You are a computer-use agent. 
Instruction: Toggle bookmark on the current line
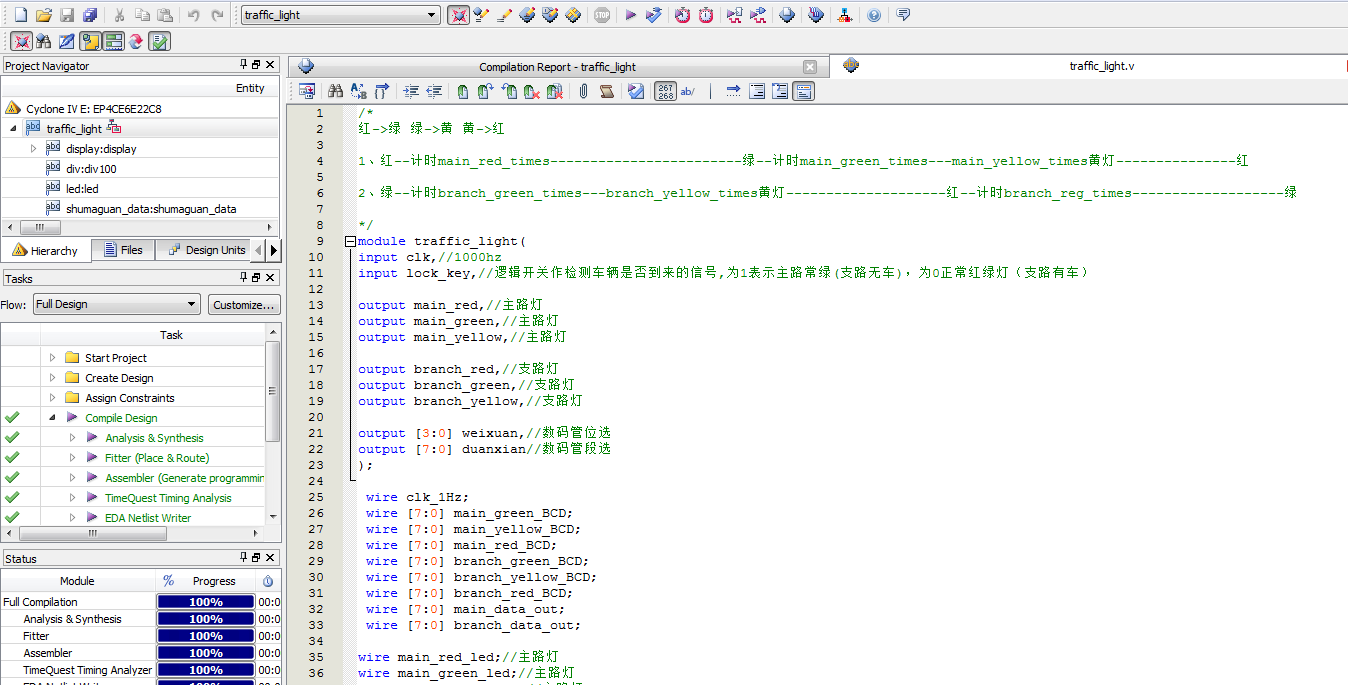(x=463, y=91)
